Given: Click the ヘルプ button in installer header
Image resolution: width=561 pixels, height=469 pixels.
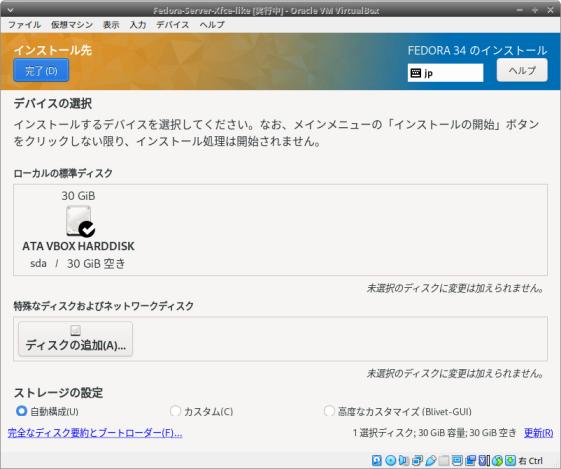Looking at the screenshot, I should coord(522,70).
